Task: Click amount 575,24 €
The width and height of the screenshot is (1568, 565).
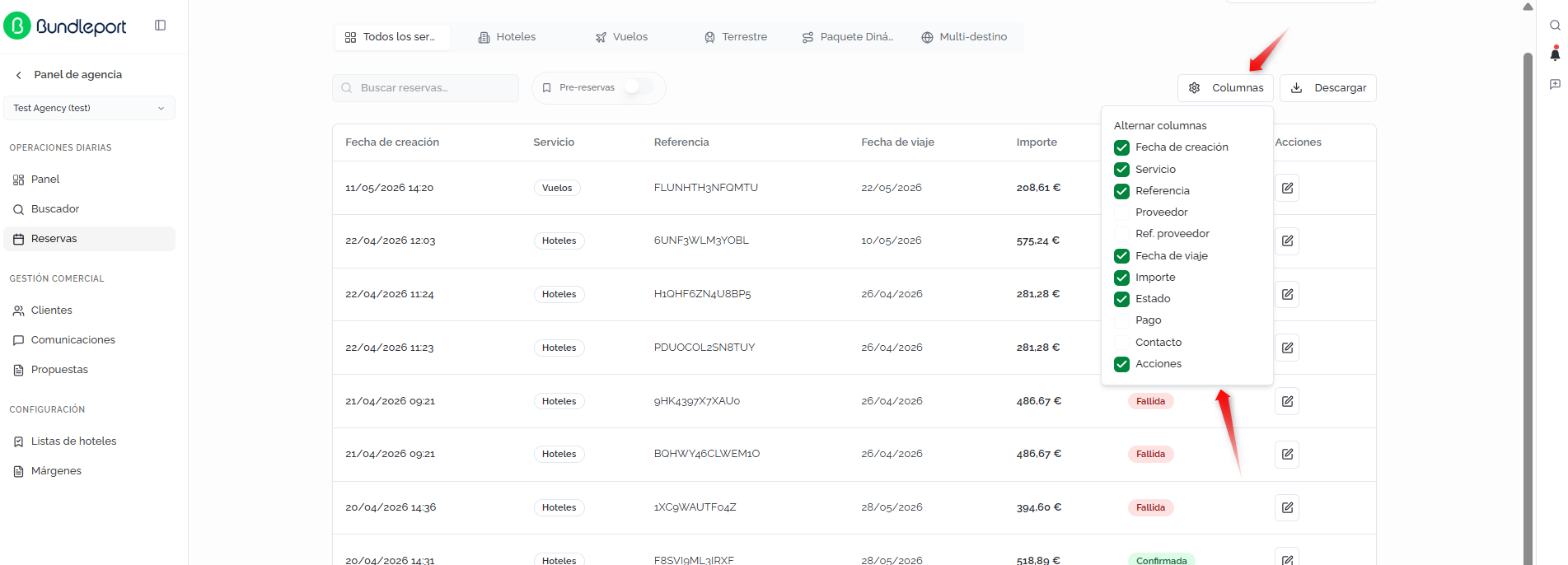Action: [x=1038, y=241]
